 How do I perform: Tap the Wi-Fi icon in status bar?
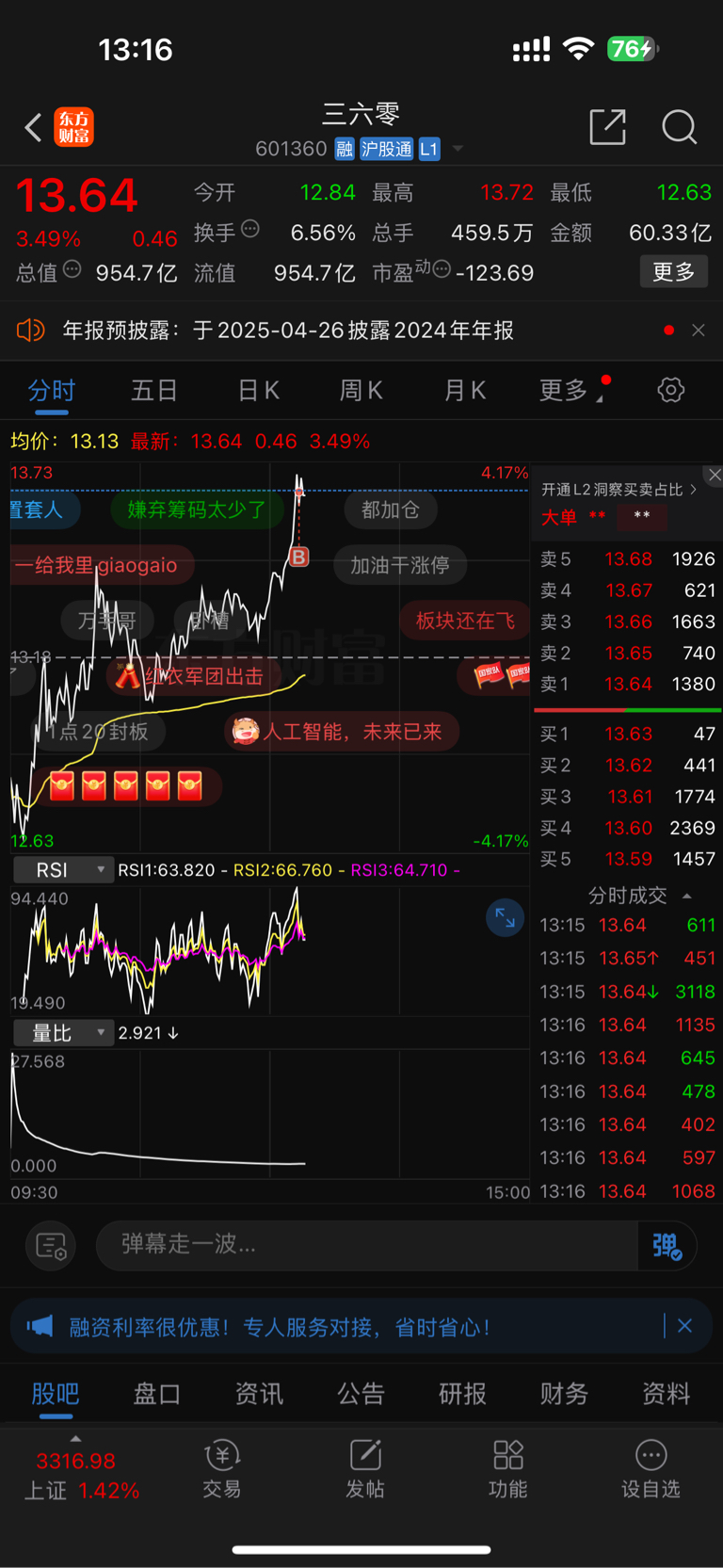(578, 49)
